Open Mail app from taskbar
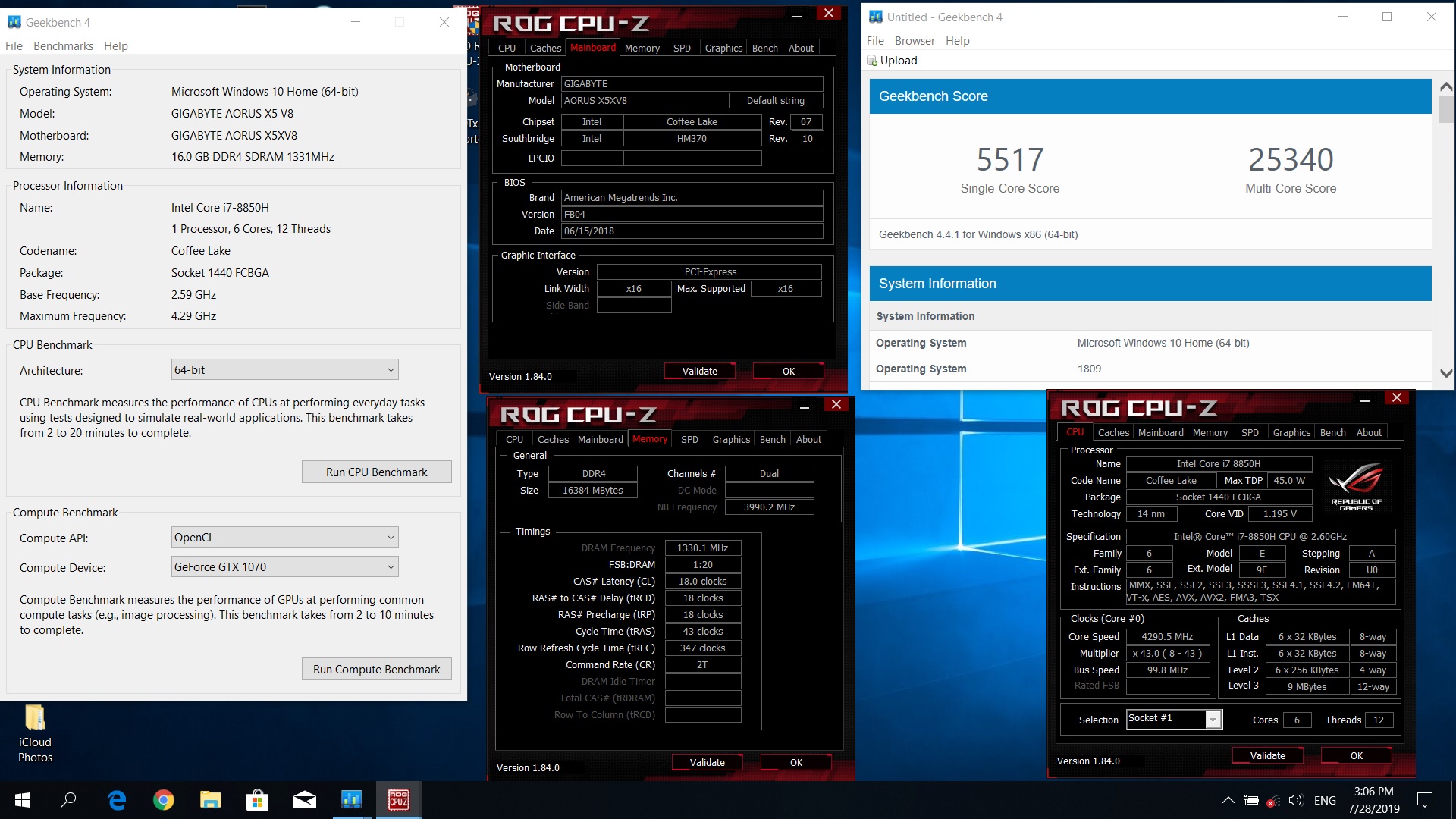This screenshot has width=1456, height=819. [304, 800]
